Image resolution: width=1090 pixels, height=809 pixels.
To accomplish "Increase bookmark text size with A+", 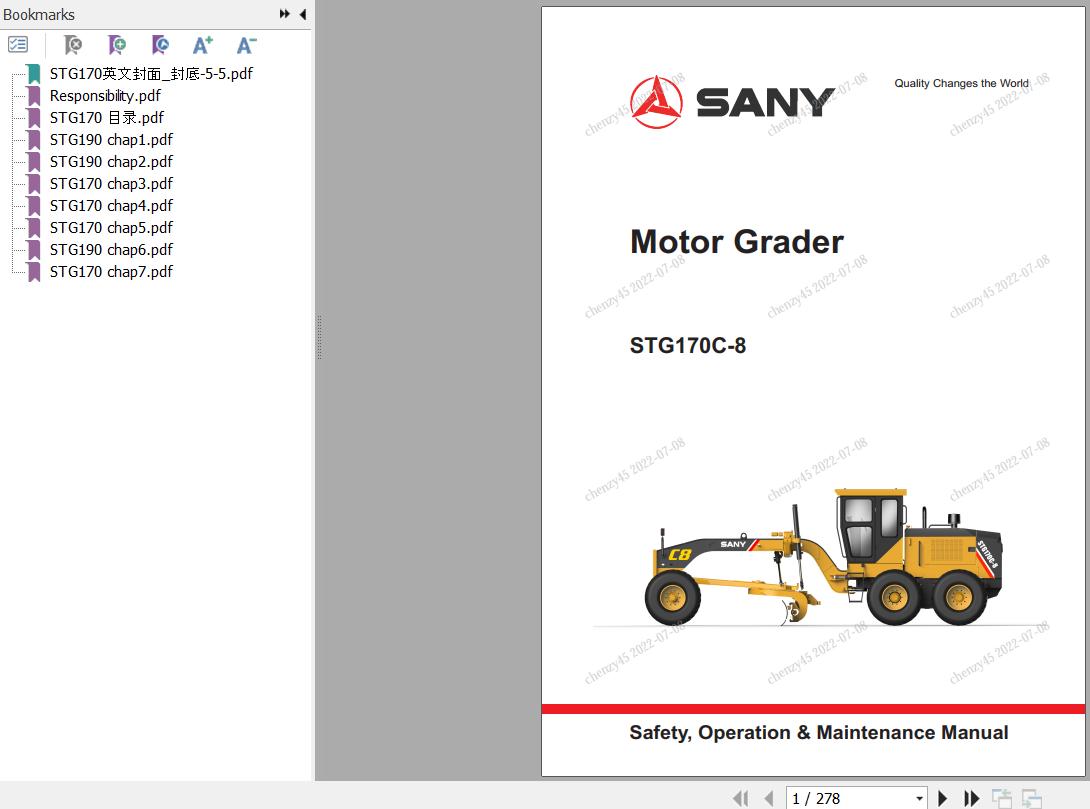I will tap(203, 45).
